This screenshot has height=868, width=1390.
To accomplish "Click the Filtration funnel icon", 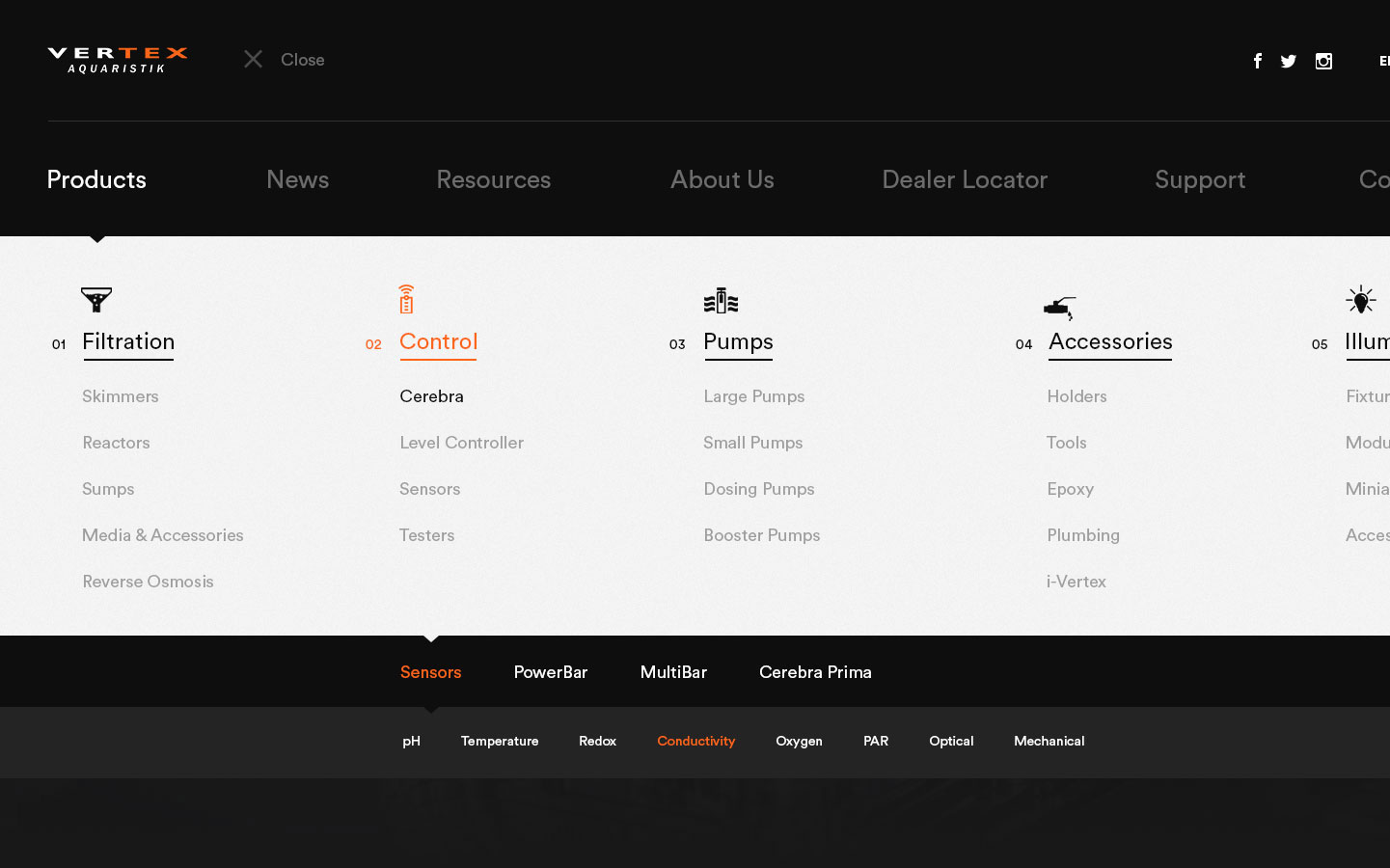I will pos(96,300).
